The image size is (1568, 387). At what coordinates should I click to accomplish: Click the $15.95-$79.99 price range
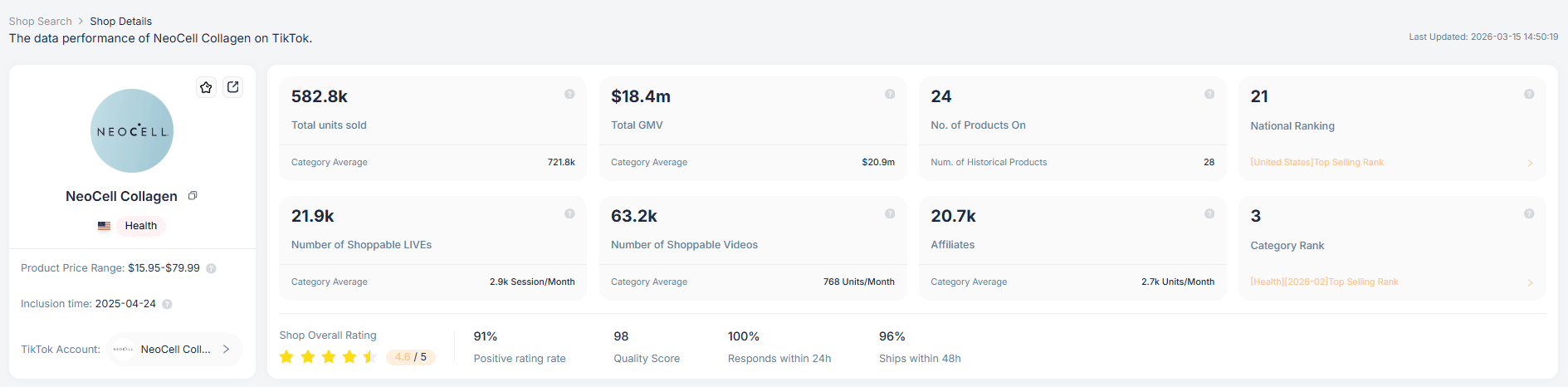pos(164,268)
